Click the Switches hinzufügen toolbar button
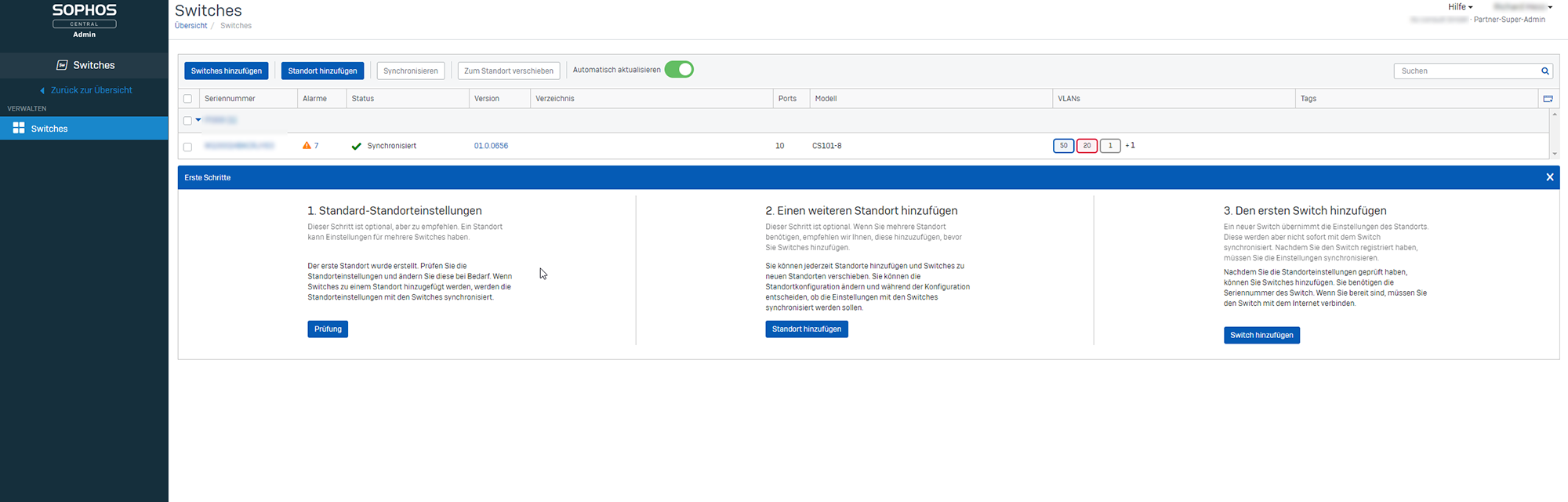Image resolution: width=1568 pixels, height=502 pixels. (226, 71)
